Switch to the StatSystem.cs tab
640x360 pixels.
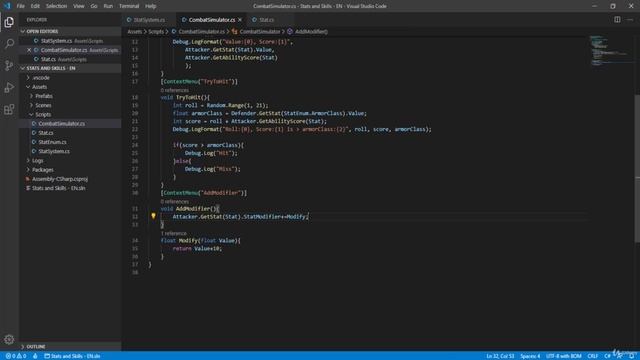[149, 20]
